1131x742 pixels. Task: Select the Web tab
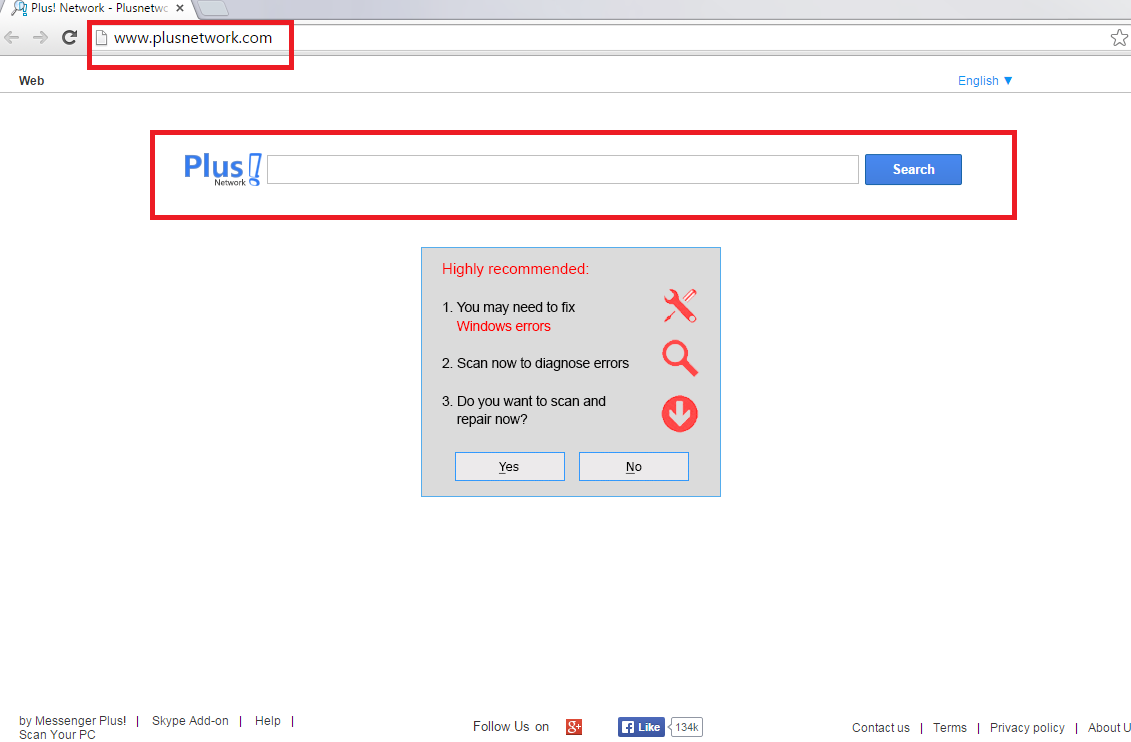point(31,81)
